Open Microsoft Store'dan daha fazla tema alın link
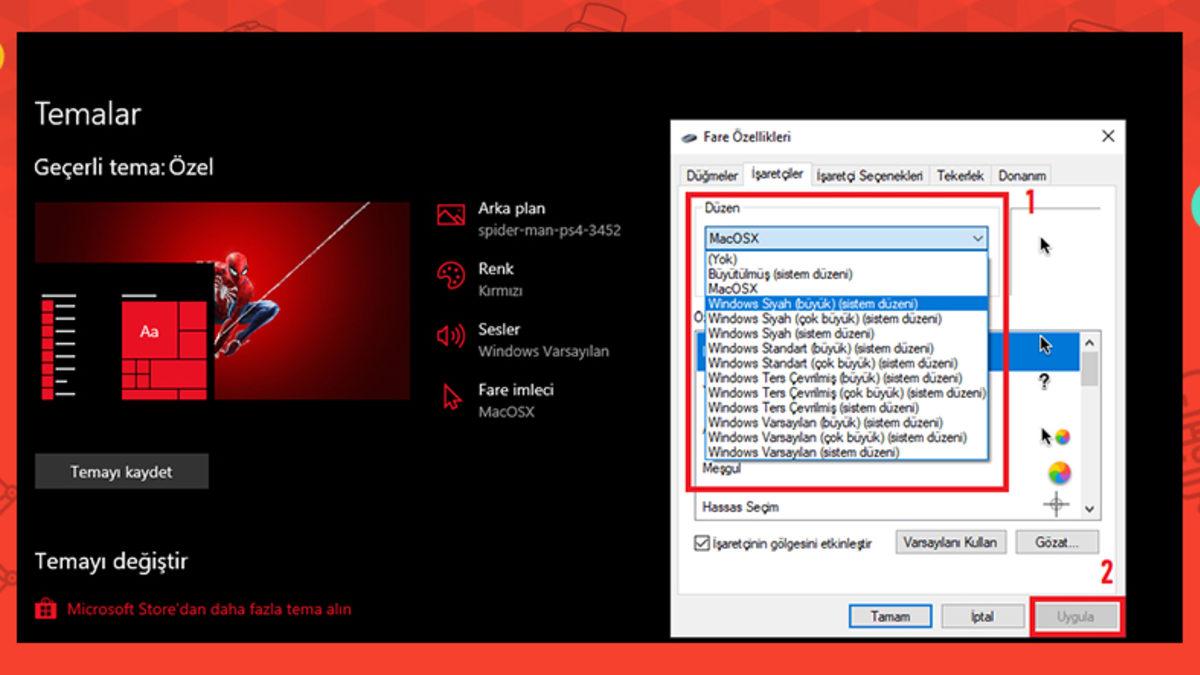 210,608
